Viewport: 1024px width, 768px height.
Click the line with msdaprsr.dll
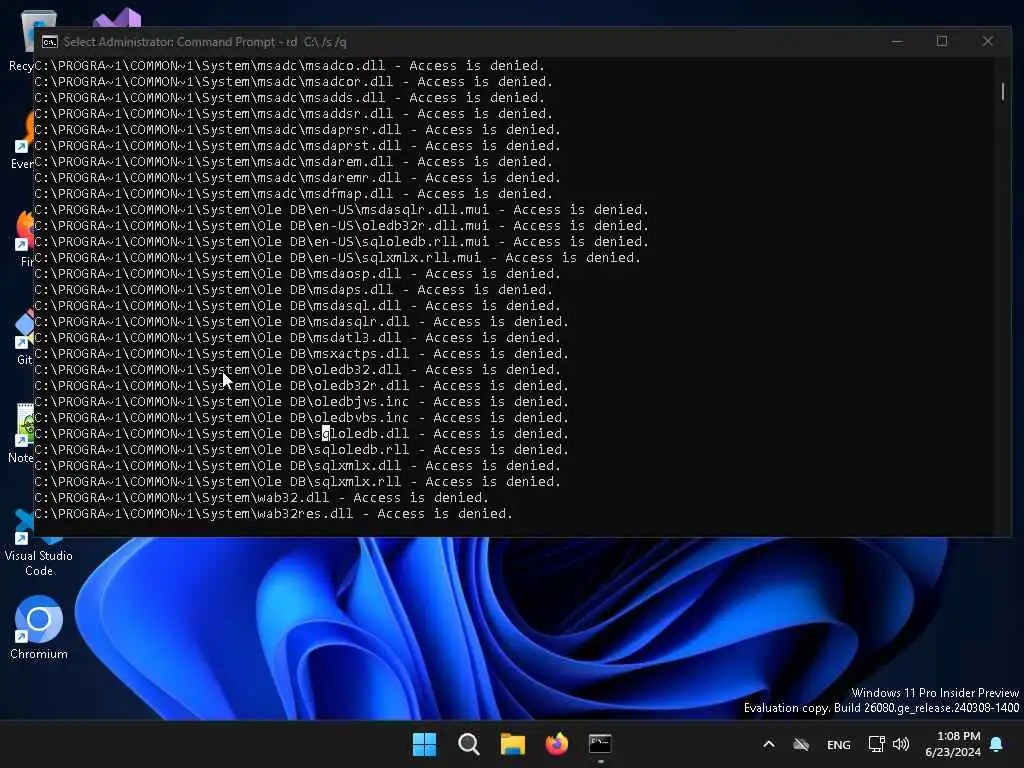pyautogui.click(x=297, y=129)
